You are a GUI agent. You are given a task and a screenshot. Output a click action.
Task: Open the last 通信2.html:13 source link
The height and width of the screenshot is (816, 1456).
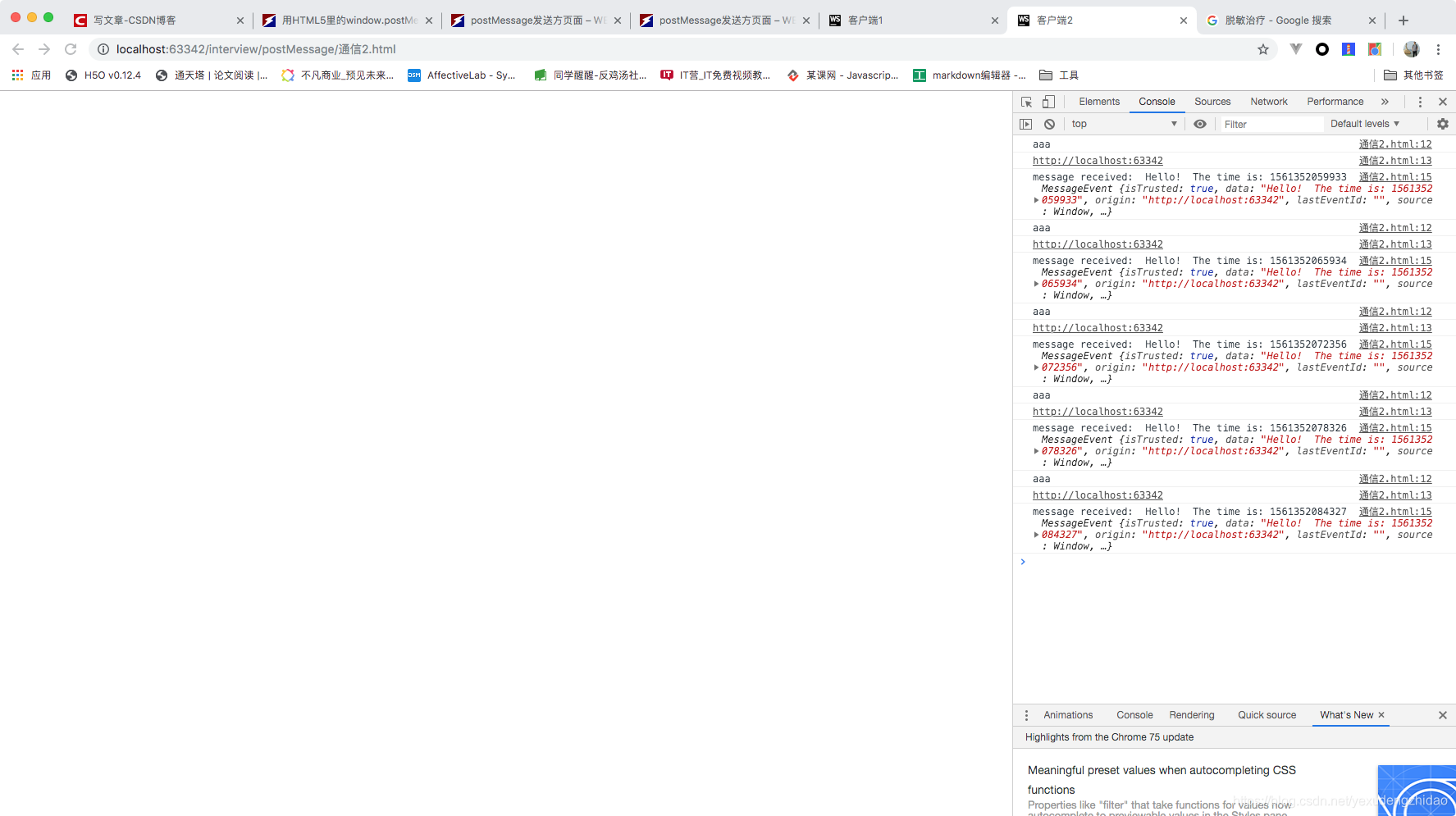1395,495
